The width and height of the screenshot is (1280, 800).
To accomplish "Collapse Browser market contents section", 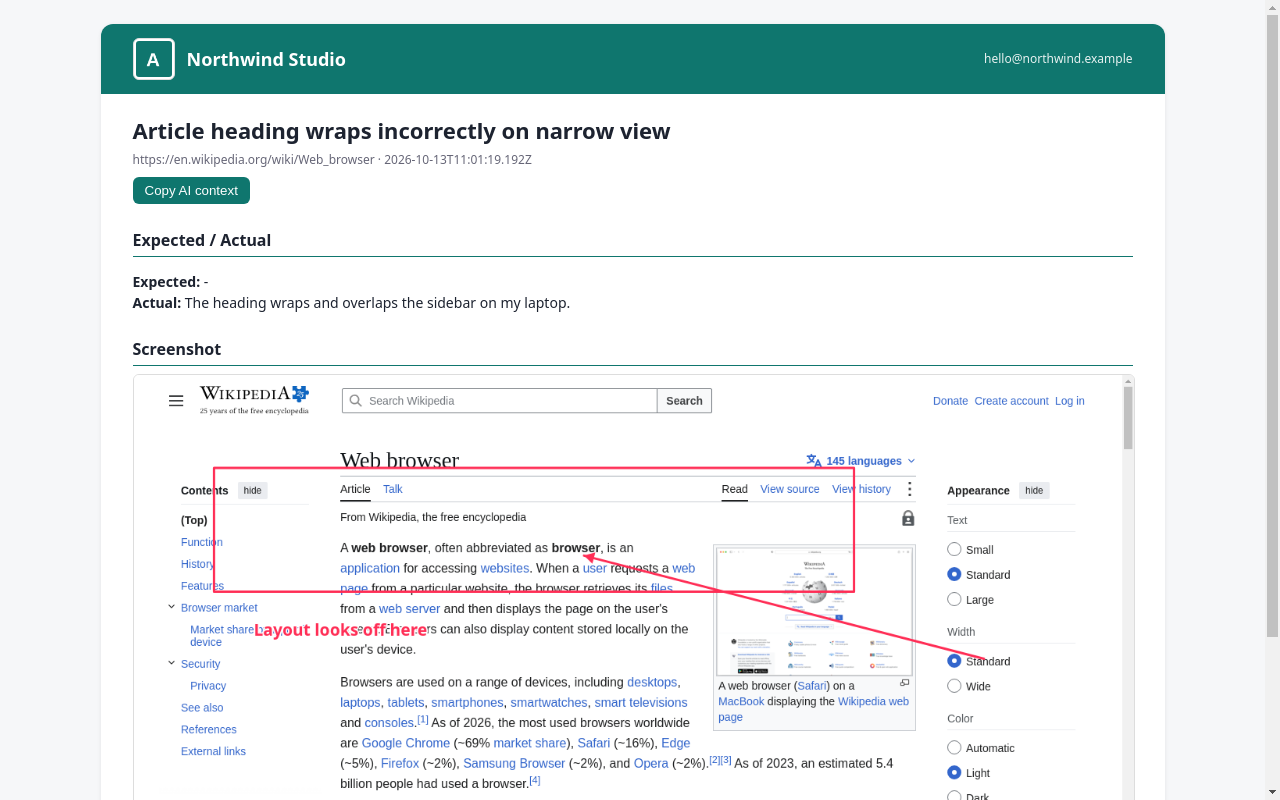I will pos(172,607).
